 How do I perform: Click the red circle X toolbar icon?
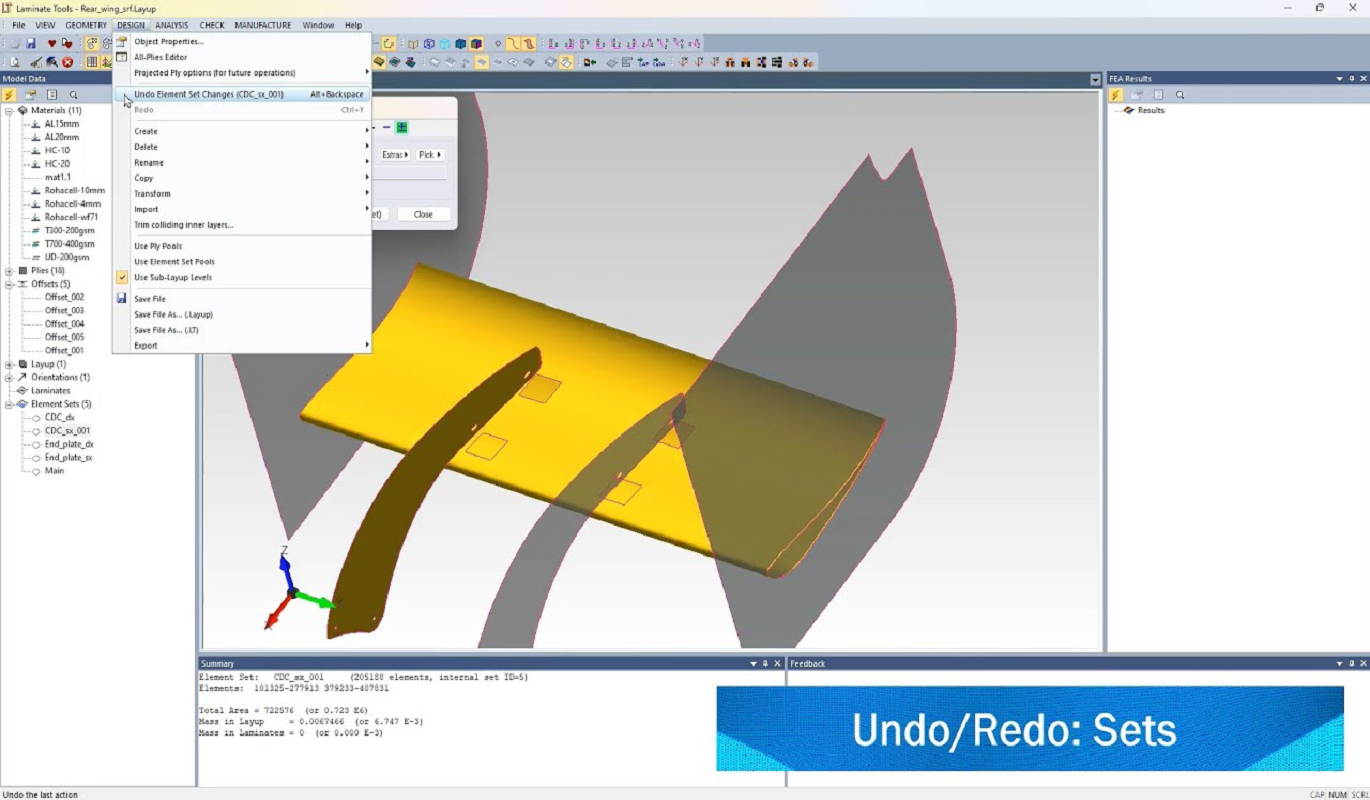(x=68, y=62)
